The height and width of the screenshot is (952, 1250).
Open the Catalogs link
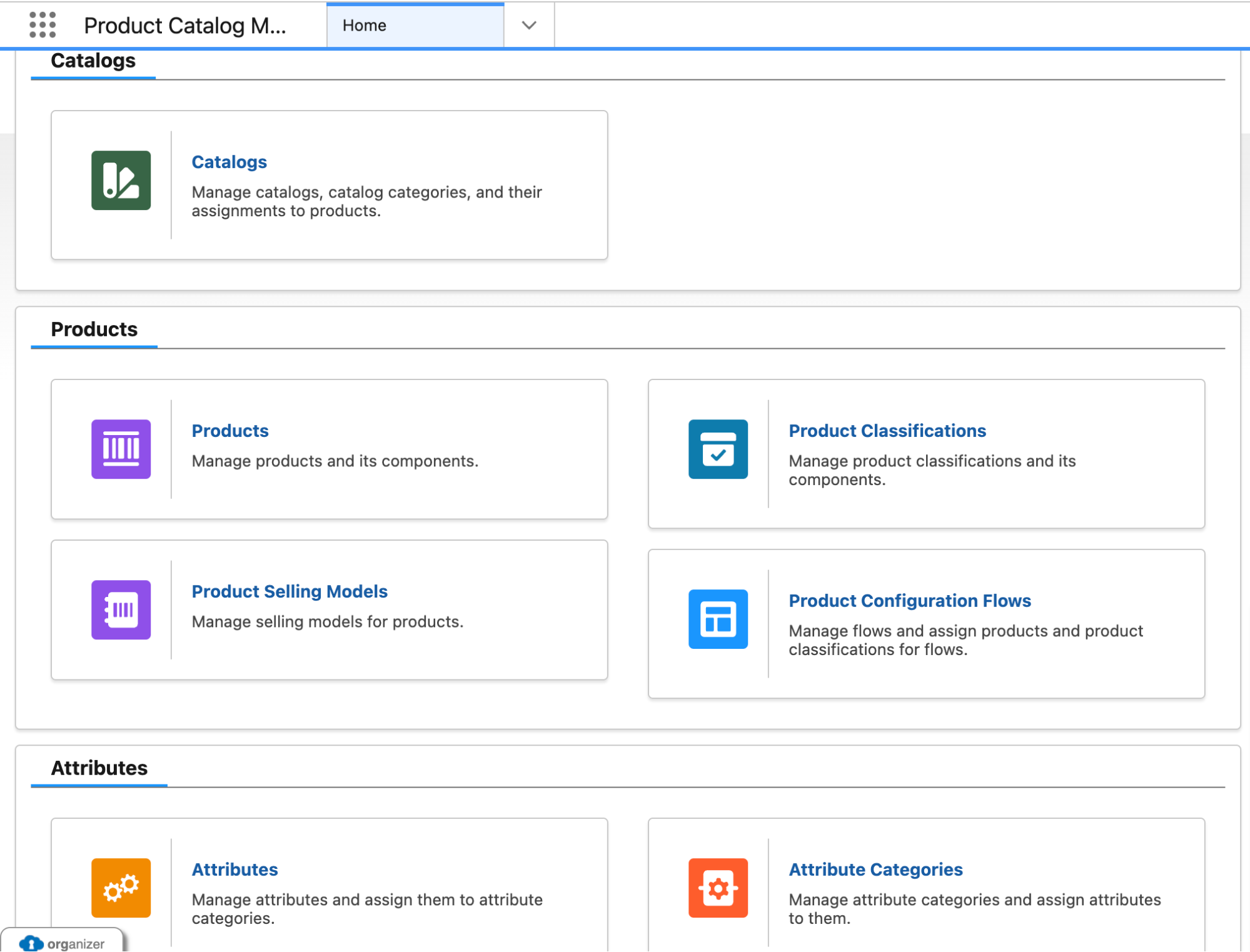[229, 162]
